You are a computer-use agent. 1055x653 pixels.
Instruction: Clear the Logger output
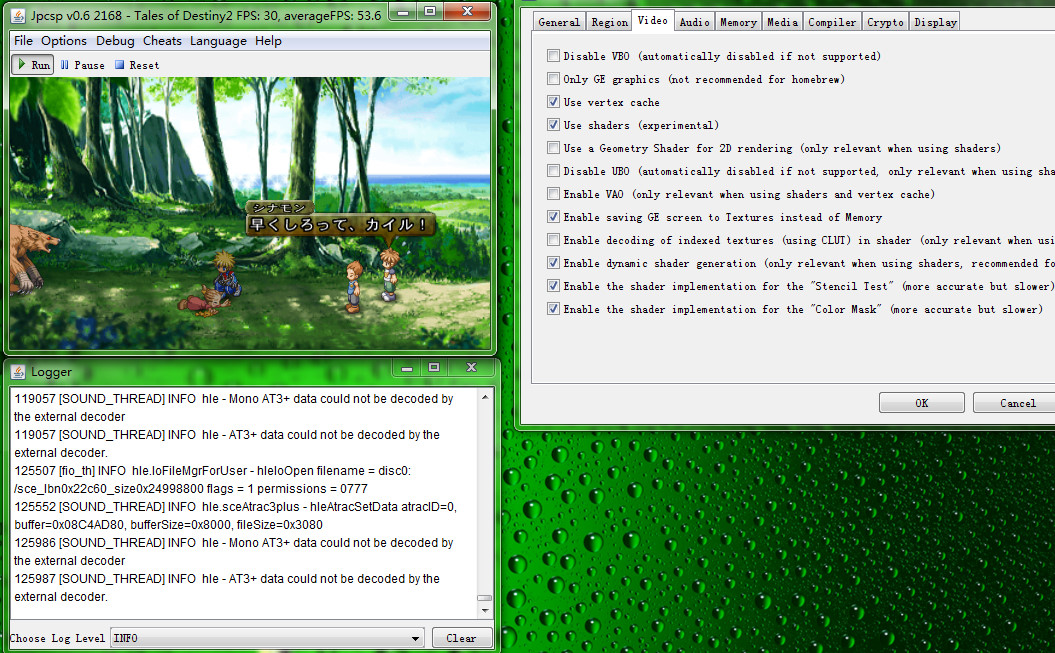point(461,638)
